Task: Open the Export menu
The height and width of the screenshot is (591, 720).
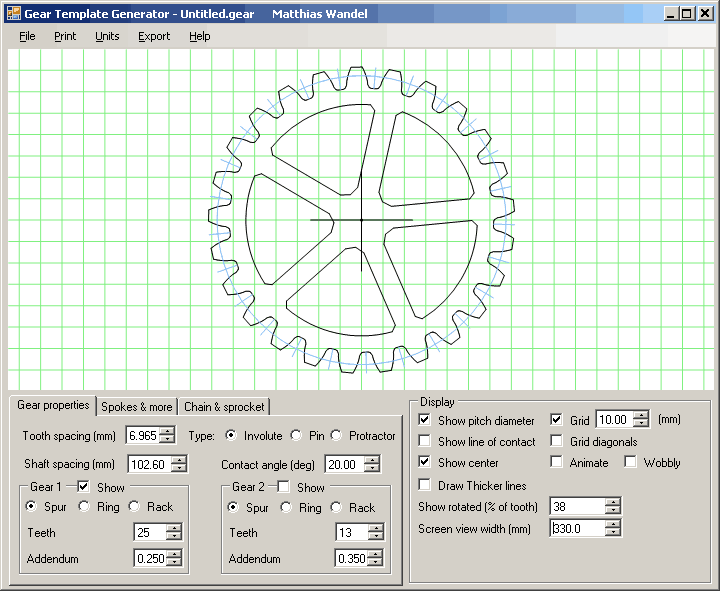Action: 154,36
